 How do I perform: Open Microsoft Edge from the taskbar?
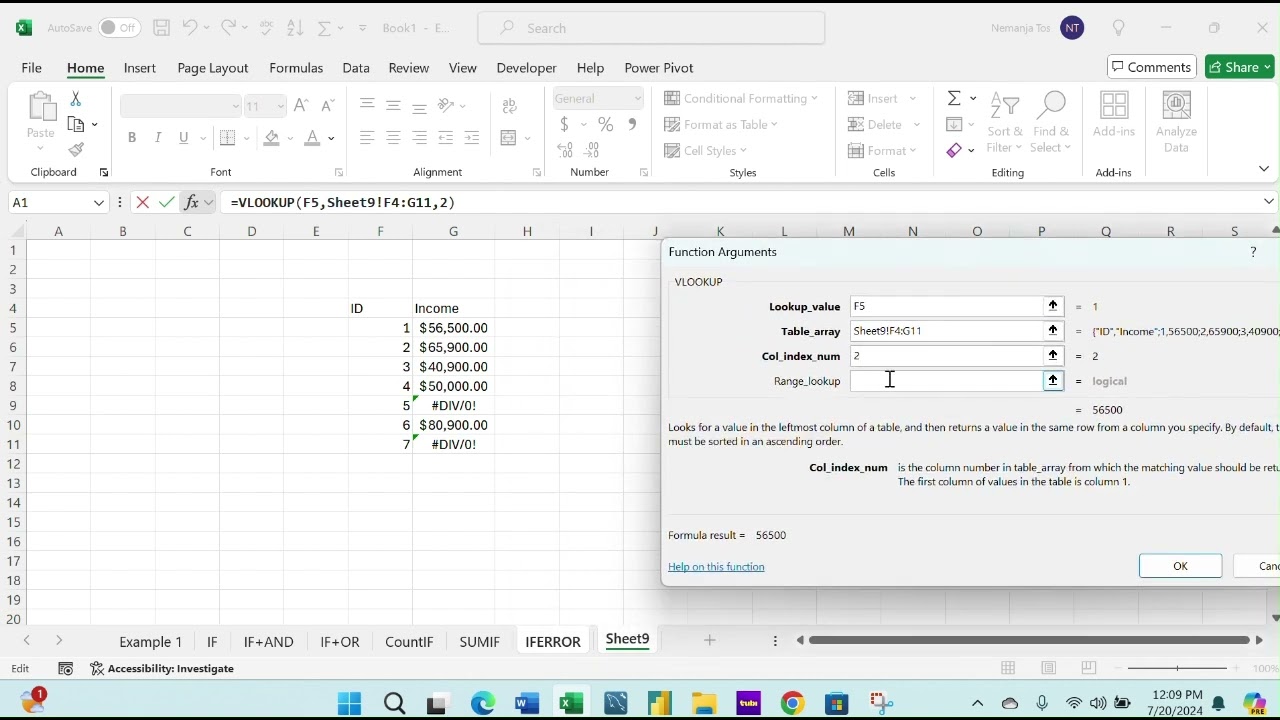tap(483, 704)
